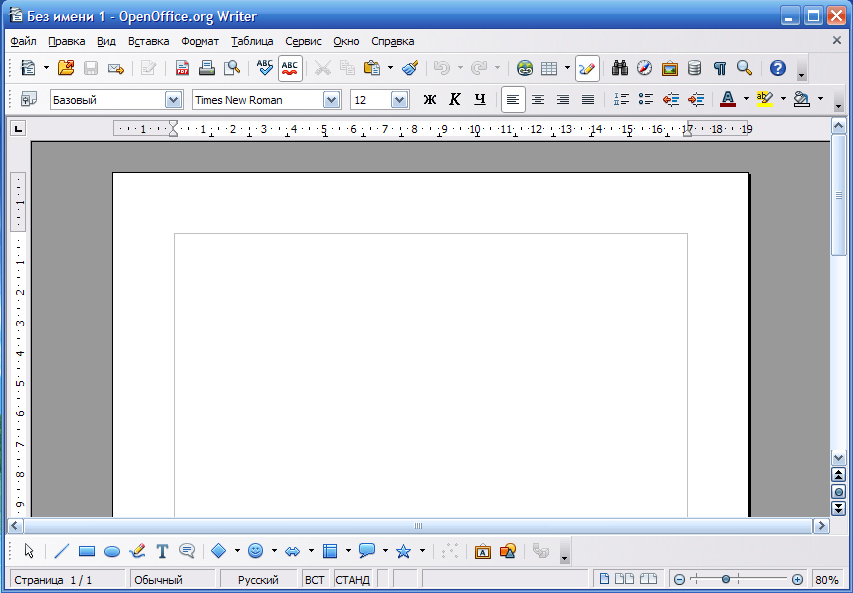Open the Navigator compass icon
Viewport: 853px width, 593px height.
(645, 68)
